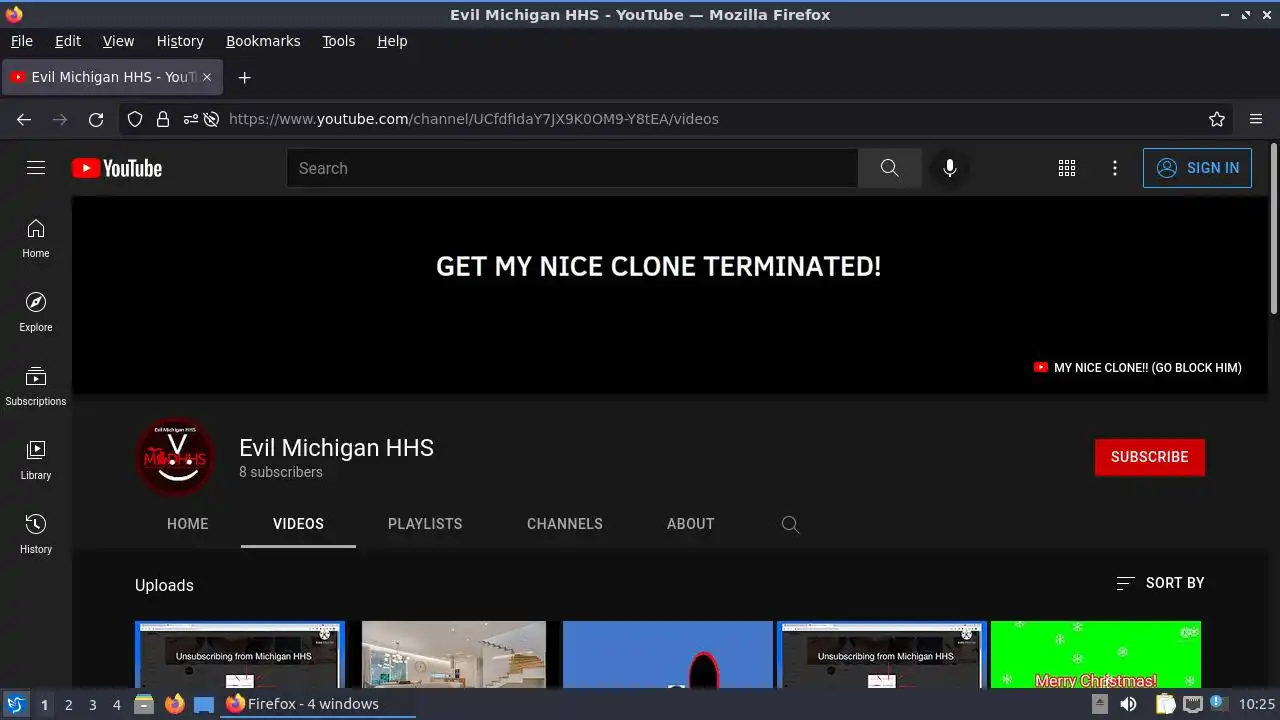The image size is (1280, 720).
Task: Open the interior room video thumbnail
Action: coord(454,654)
